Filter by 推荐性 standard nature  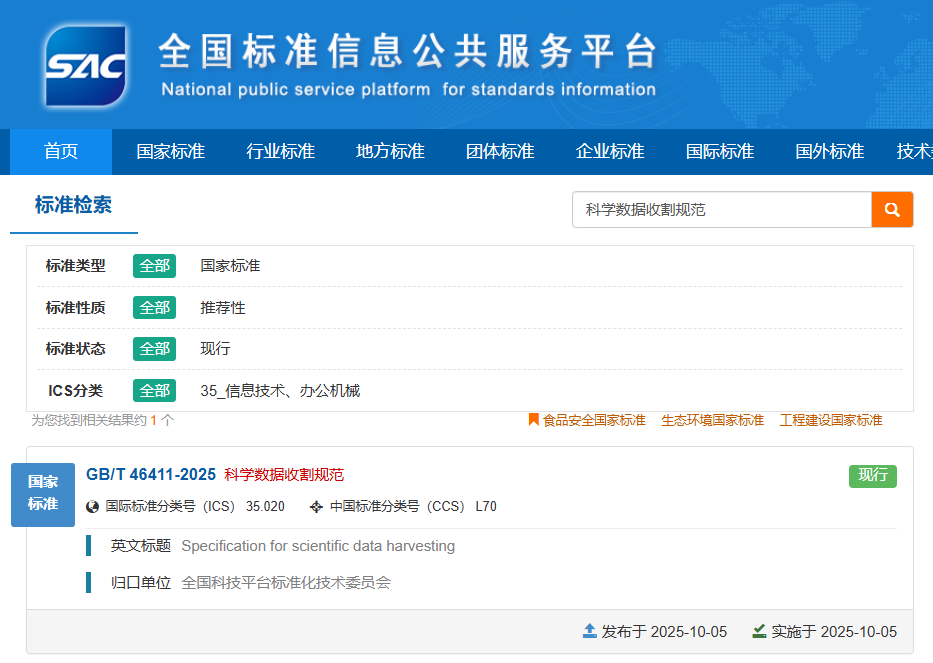[x=222, y=308]
